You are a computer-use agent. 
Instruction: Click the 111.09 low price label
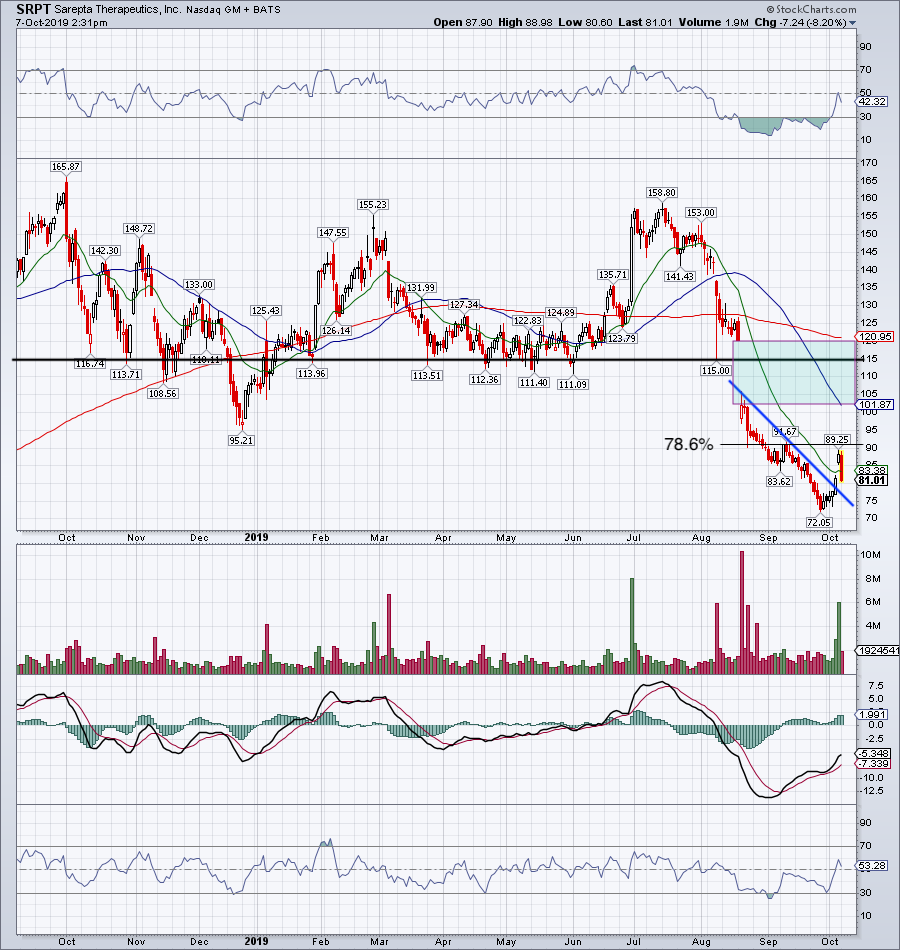[x=573, y=384]
